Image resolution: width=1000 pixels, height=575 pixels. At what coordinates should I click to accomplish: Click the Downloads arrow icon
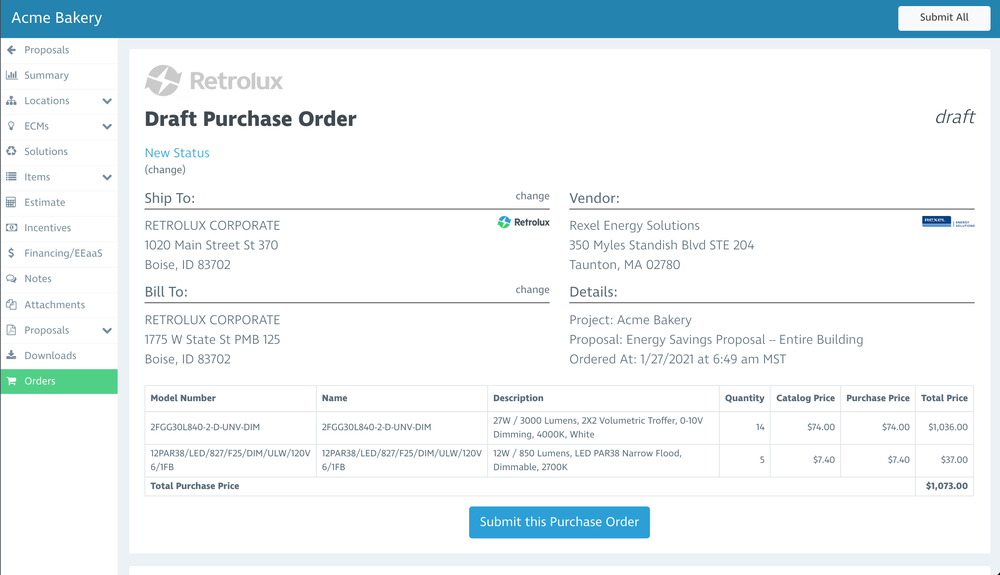[11, 355]
